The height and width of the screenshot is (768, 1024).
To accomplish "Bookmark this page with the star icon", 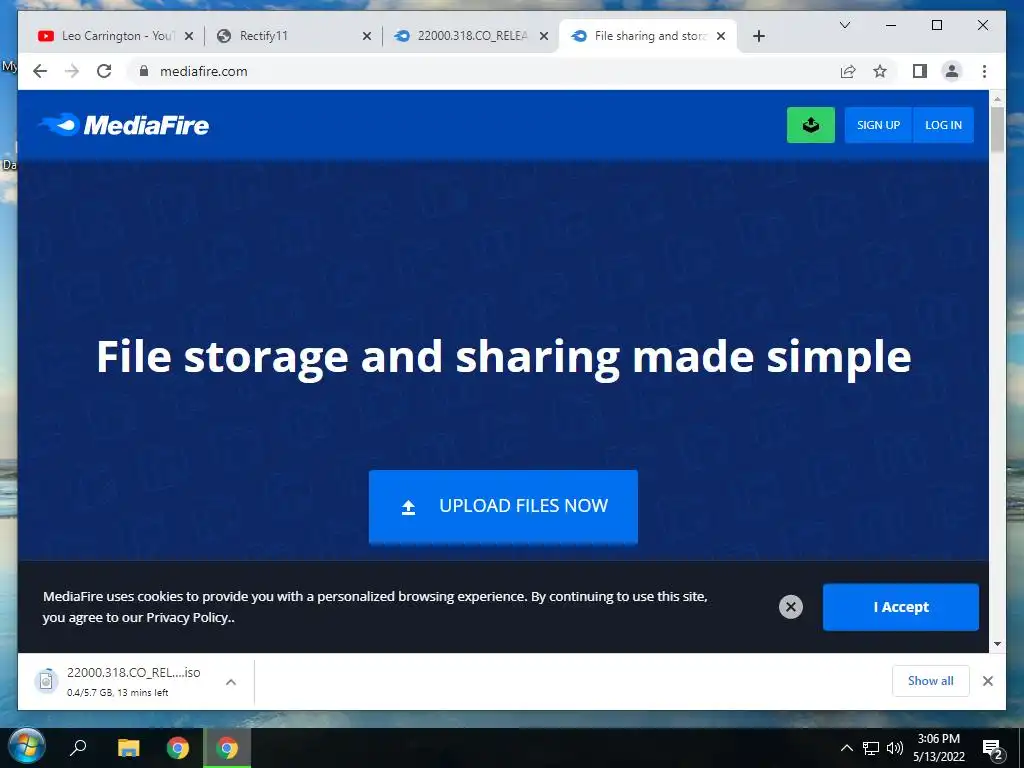I will point(880,71).
